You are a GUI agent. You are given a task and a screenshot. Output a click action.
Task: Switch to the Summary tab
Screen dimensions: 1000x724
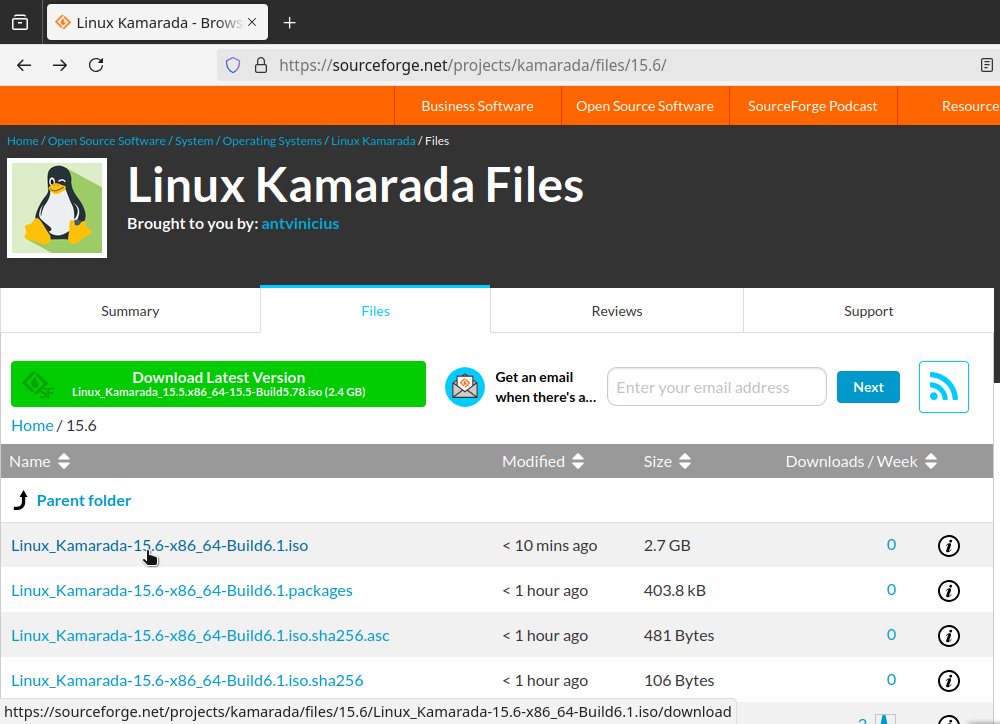[130, 311]
